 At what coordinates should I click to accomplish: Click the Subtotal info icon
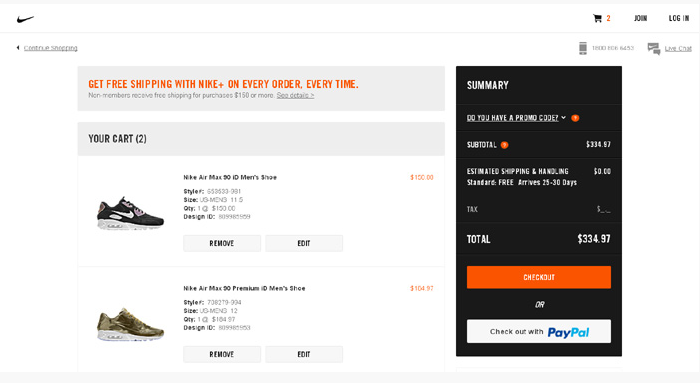(x=504, y=145)
